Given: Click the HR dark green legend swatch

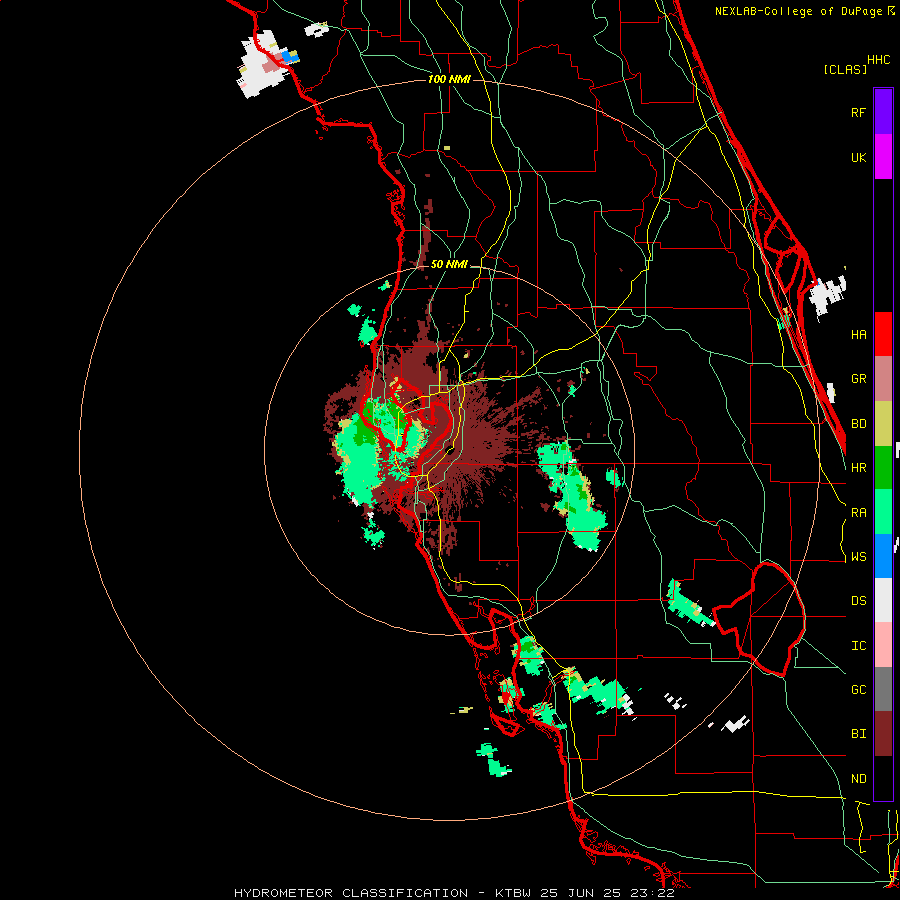Looking at the screenshot, I should [883, 467].
